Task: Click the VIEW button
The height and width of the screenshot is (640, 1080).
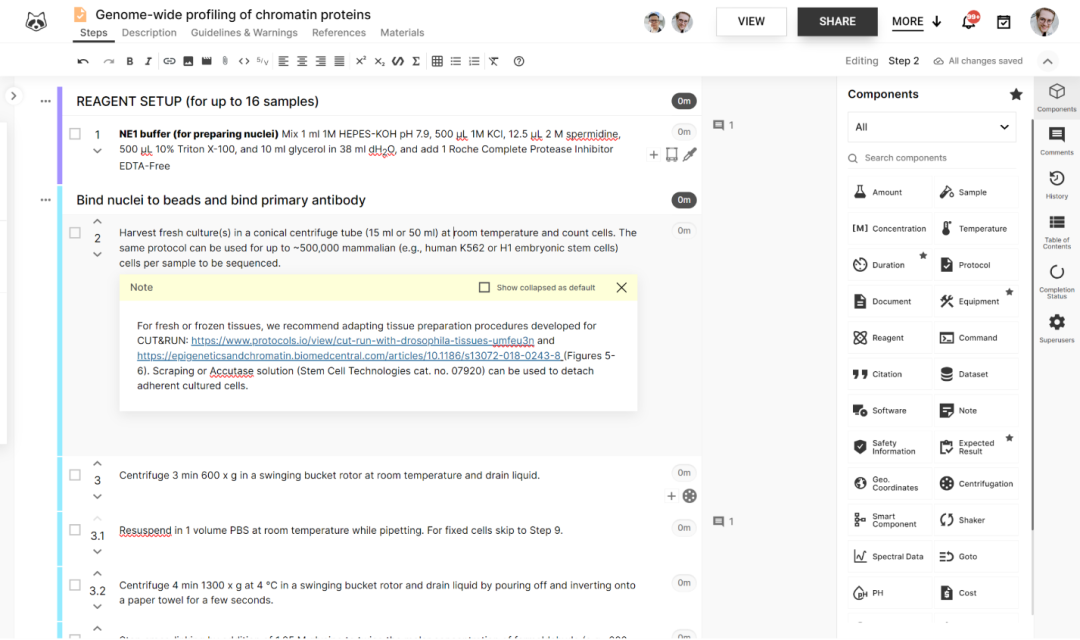Action: coord(751,21)
